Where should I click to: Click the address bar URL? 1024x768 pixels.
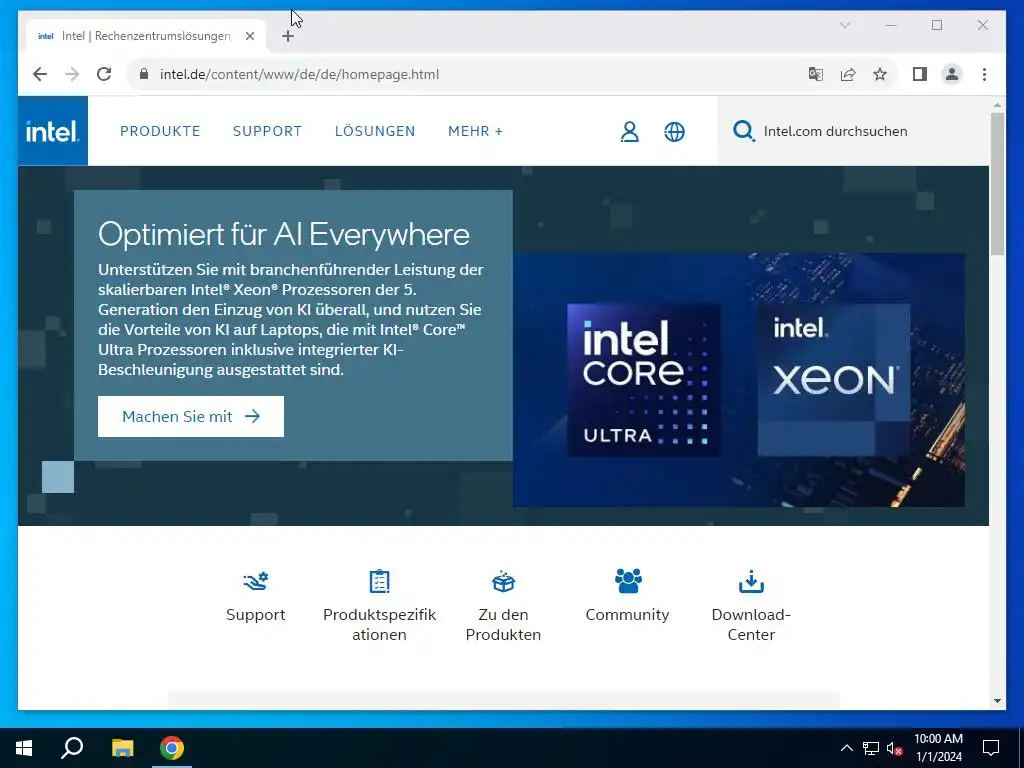pyautogui.click(x=299, y=74)
